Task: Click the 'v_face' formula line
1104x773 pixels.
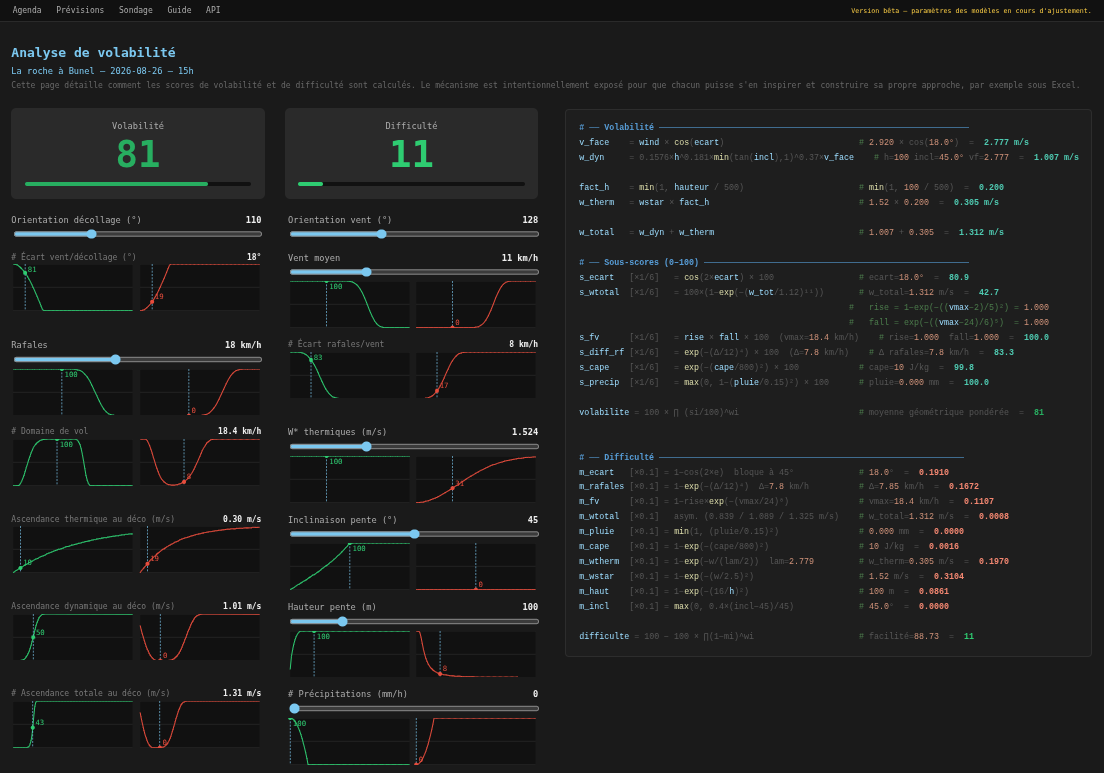Action: 804,142
